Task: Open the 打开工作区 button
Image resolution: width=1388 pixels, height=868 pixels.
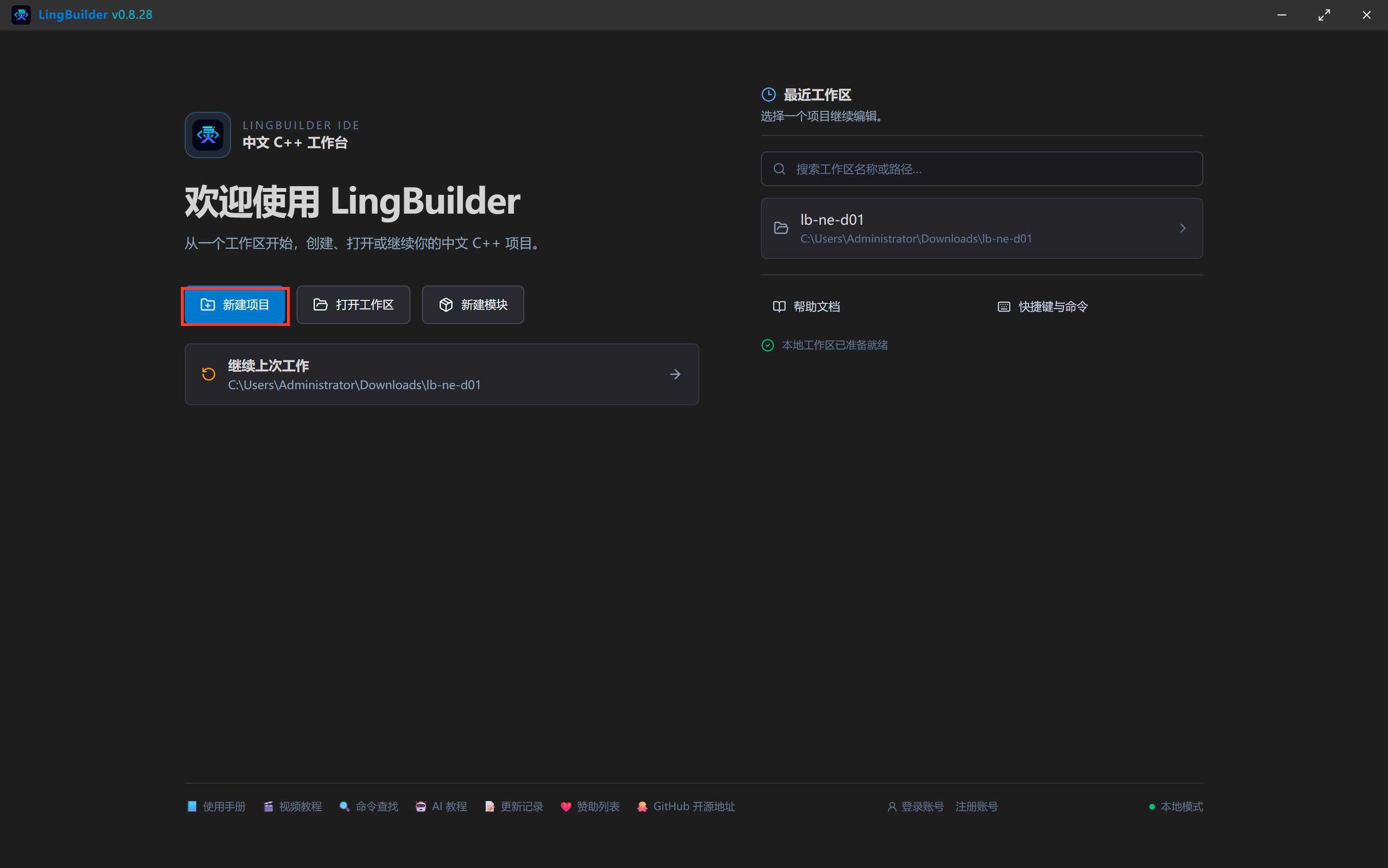Action: coord(353,305)
